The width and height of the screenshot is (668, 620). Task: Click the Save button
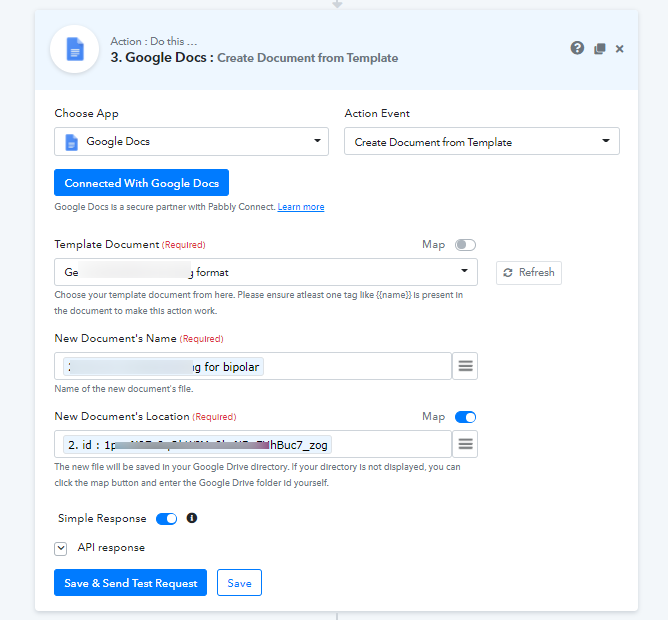click(x=239, y=583)
